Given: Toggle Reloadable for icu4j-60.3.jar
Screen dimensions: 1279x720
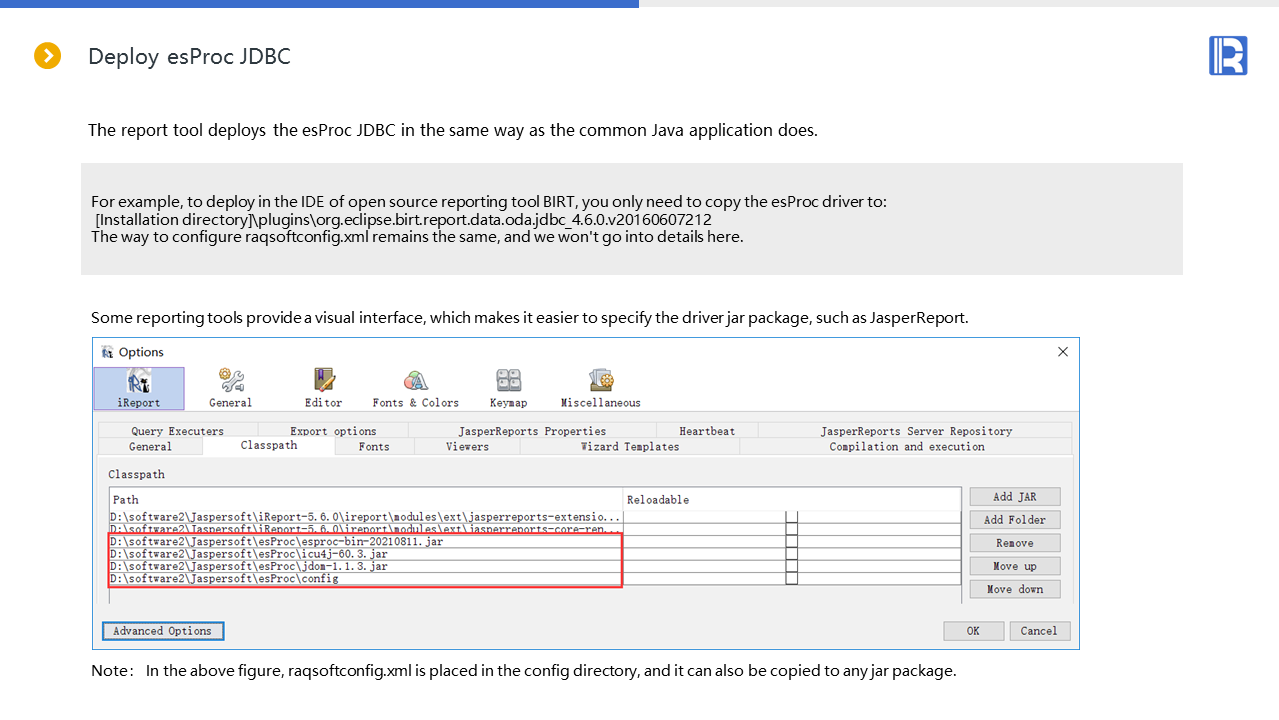Looking at the screenshot, I should tap(792, 553).
